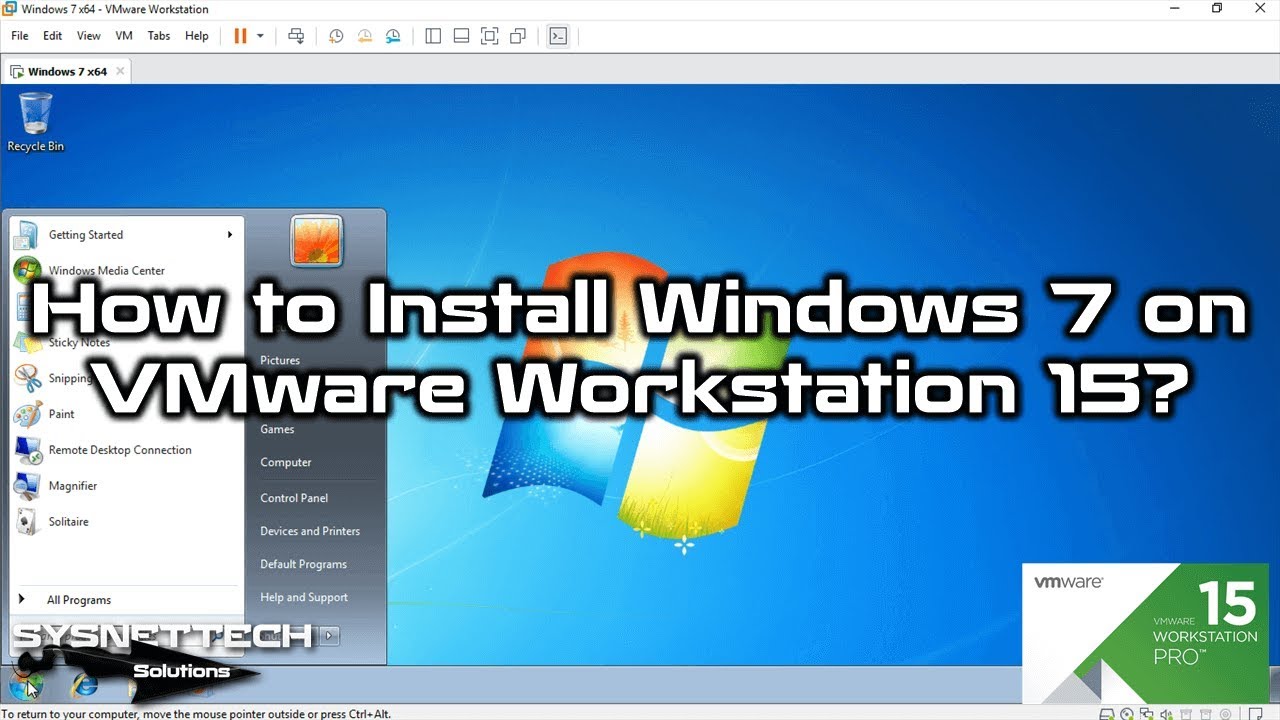Open the View menu
The image size is (1280, 720).
click(x=89, y=36)
